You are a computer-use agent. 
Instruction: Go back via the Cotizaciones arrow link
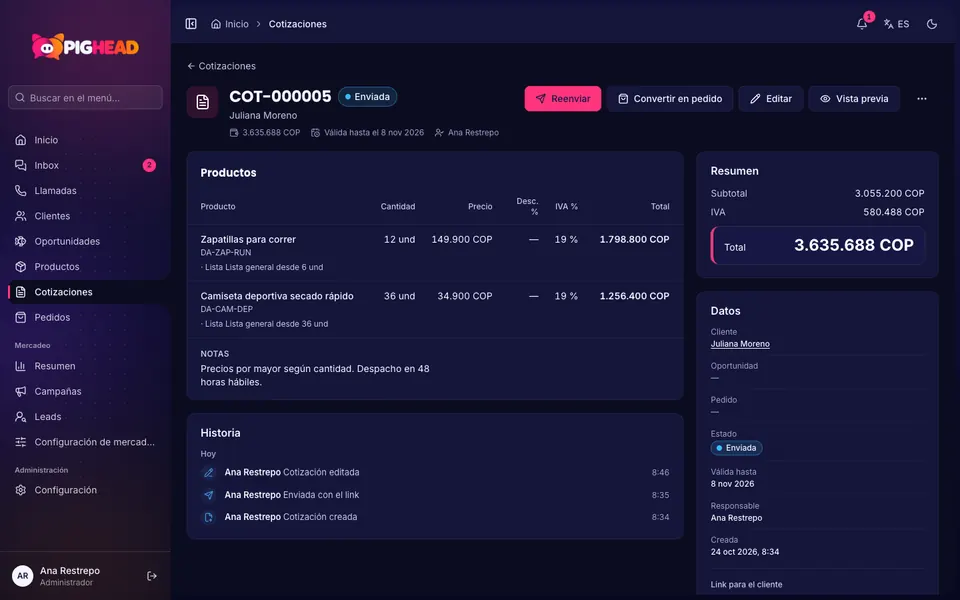[x=222, y=66]
